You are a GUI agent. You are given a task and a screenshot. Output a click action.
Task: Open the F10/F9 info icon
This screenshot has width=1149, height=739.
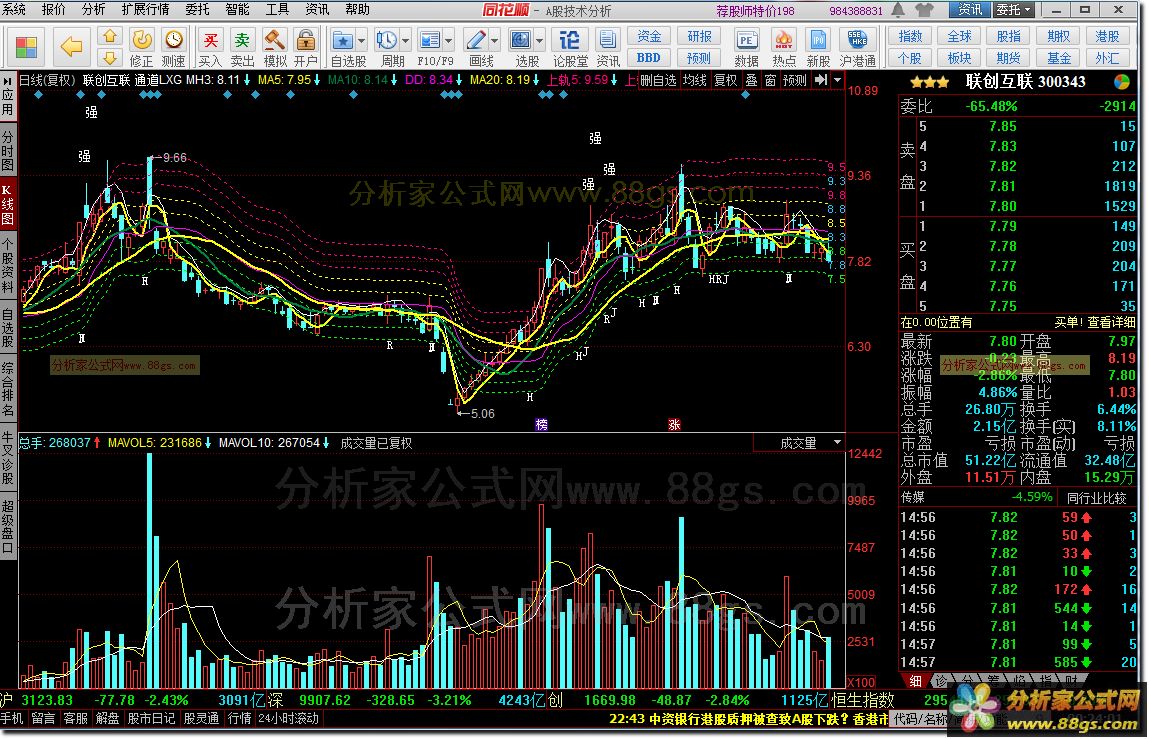pyautogui.click(x=430, y=40)
